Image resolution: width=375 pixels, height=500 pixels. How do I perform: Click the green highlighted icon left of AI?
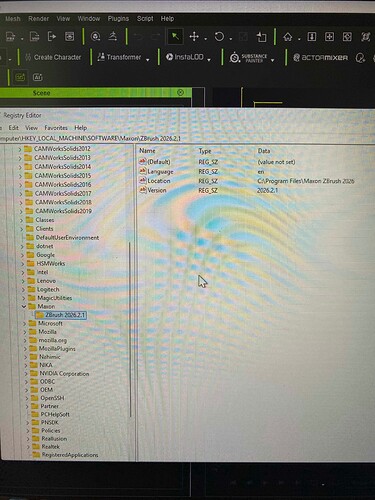point(20,77)
